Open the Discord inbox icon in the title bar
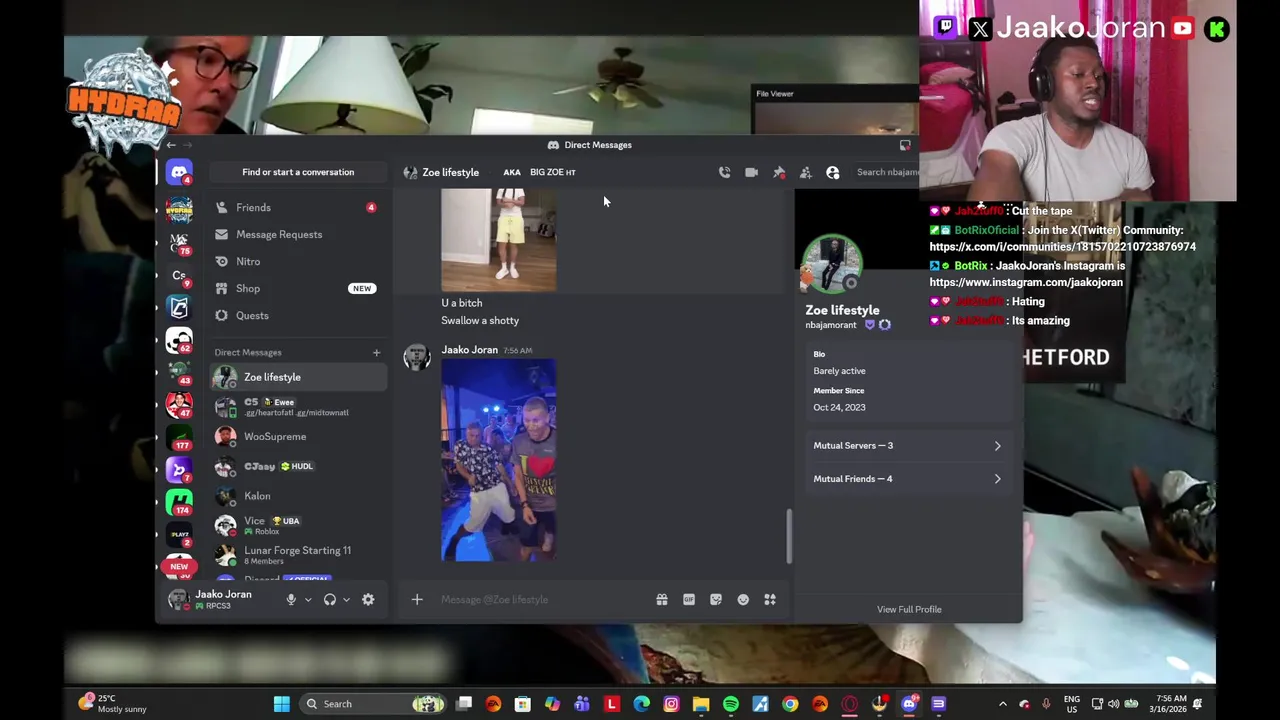 pos(905,145)
